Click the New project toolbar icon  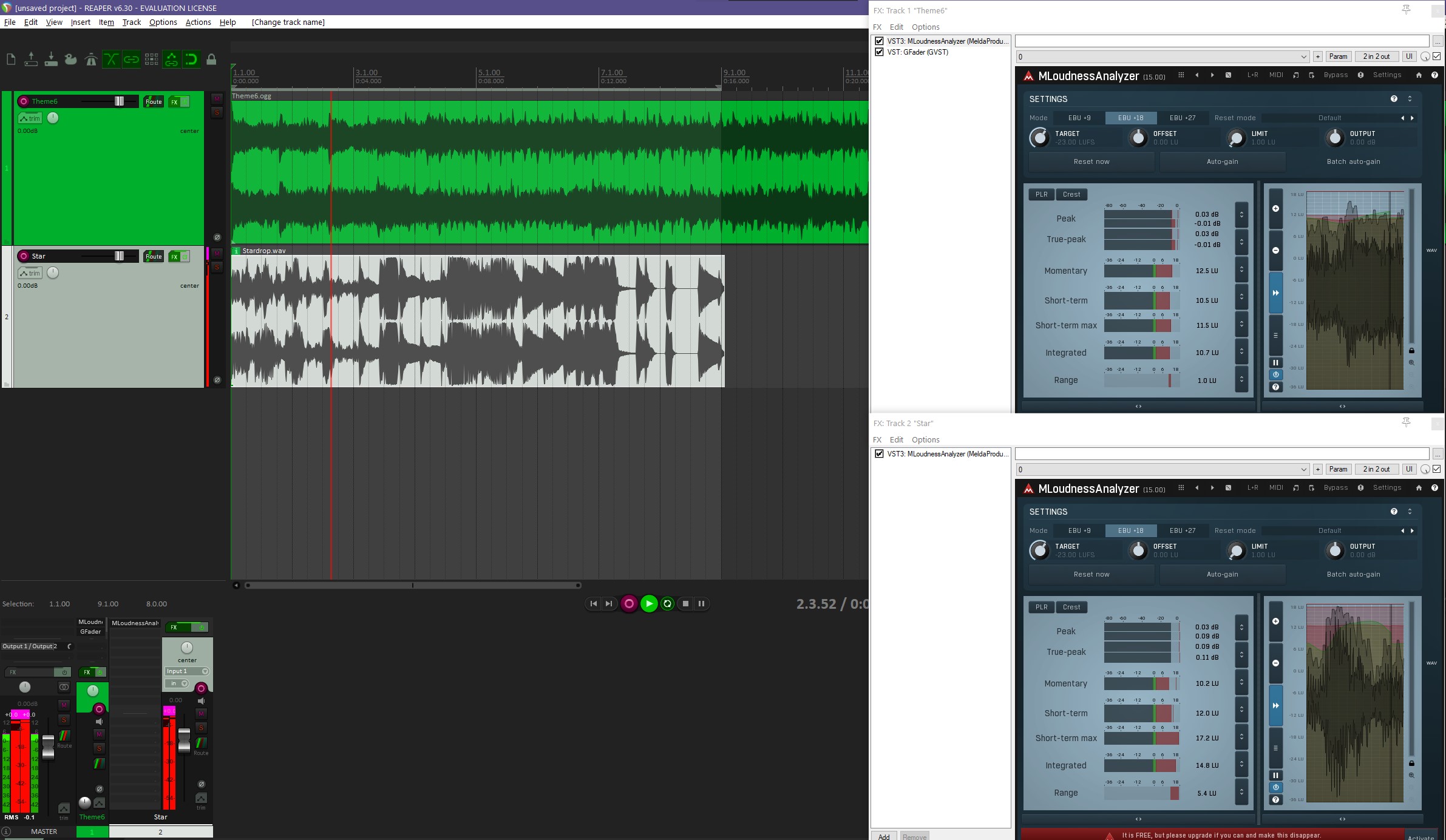coord(11,59)
